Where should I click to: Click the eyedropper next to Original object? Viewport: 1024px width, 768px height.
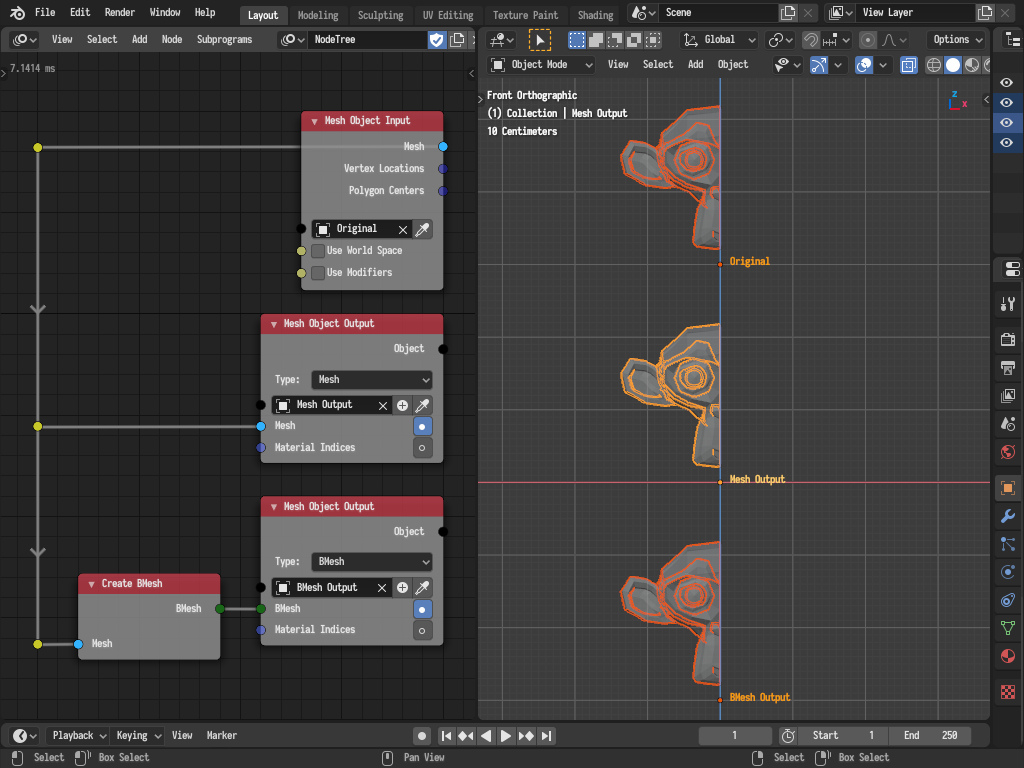coord(422,229)
